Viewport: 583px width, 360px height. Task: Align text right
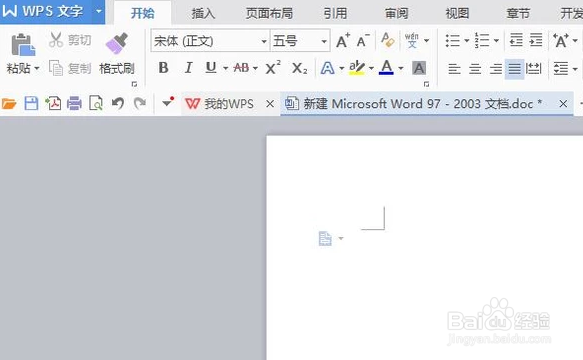click(x=496, y=69)
